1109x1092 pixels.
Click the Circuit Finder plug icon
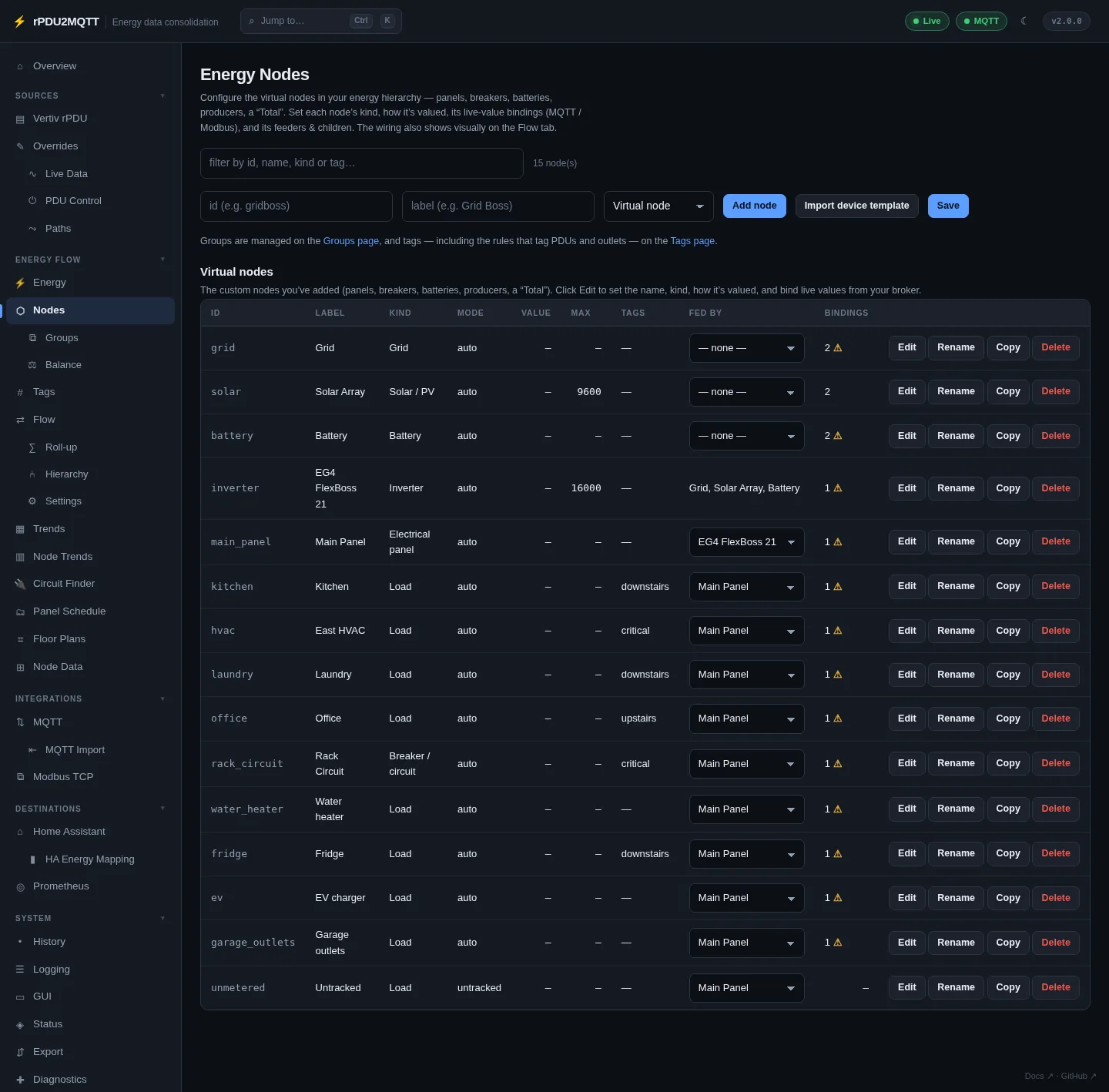click(x=20, y=584)
